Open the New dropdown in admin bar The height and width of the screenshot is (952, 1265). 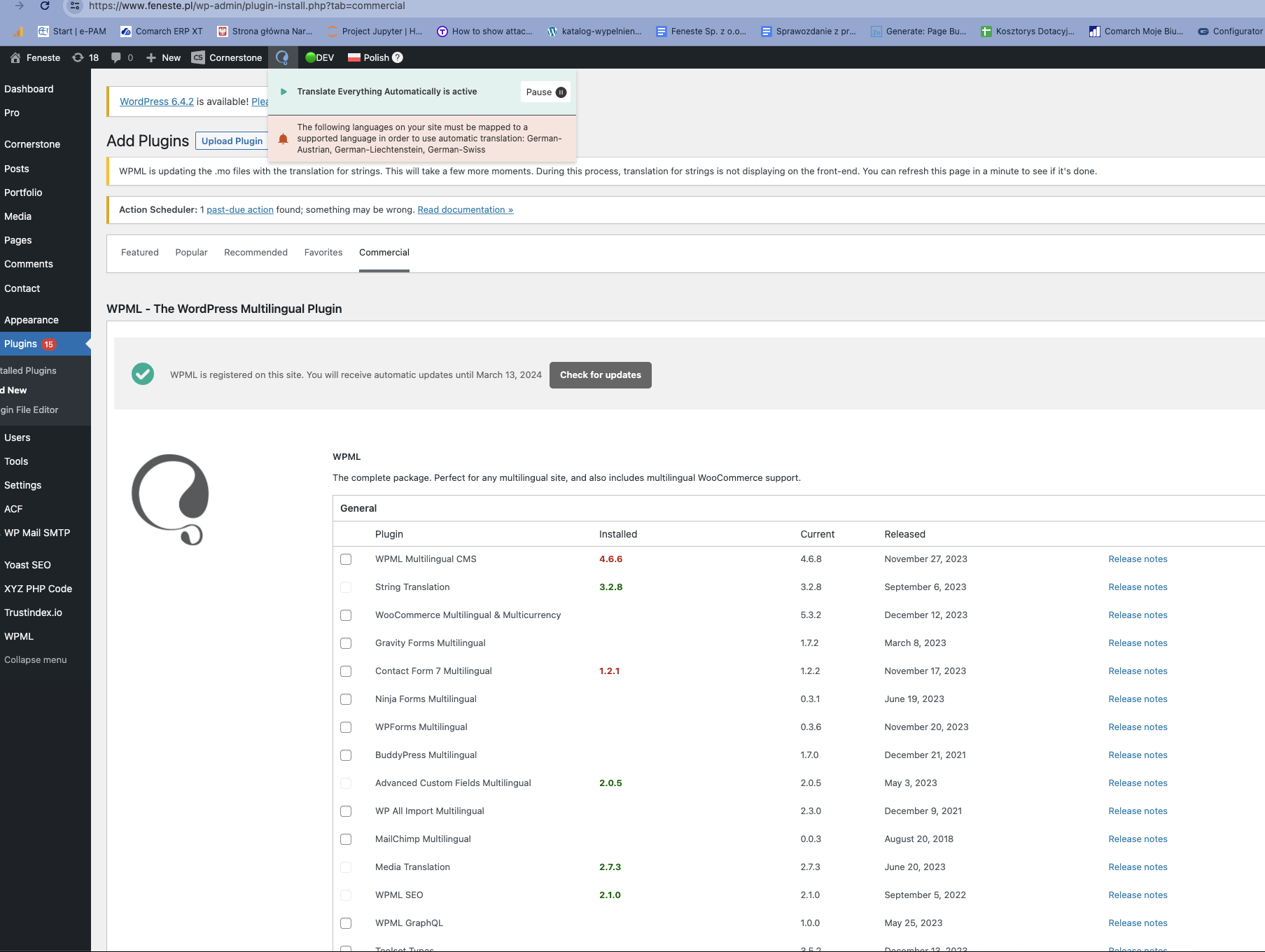[x=163, y=57]
